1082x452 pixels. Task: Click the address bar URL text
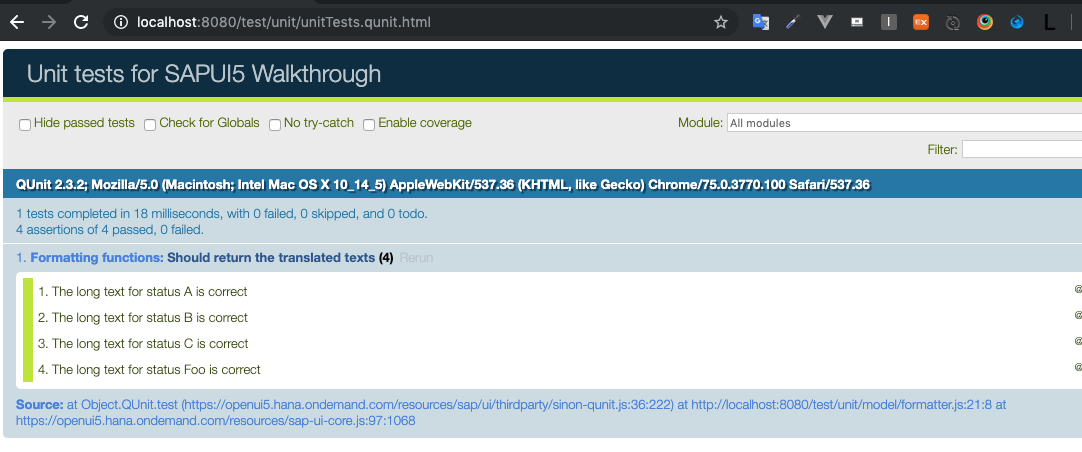(284, 23)
